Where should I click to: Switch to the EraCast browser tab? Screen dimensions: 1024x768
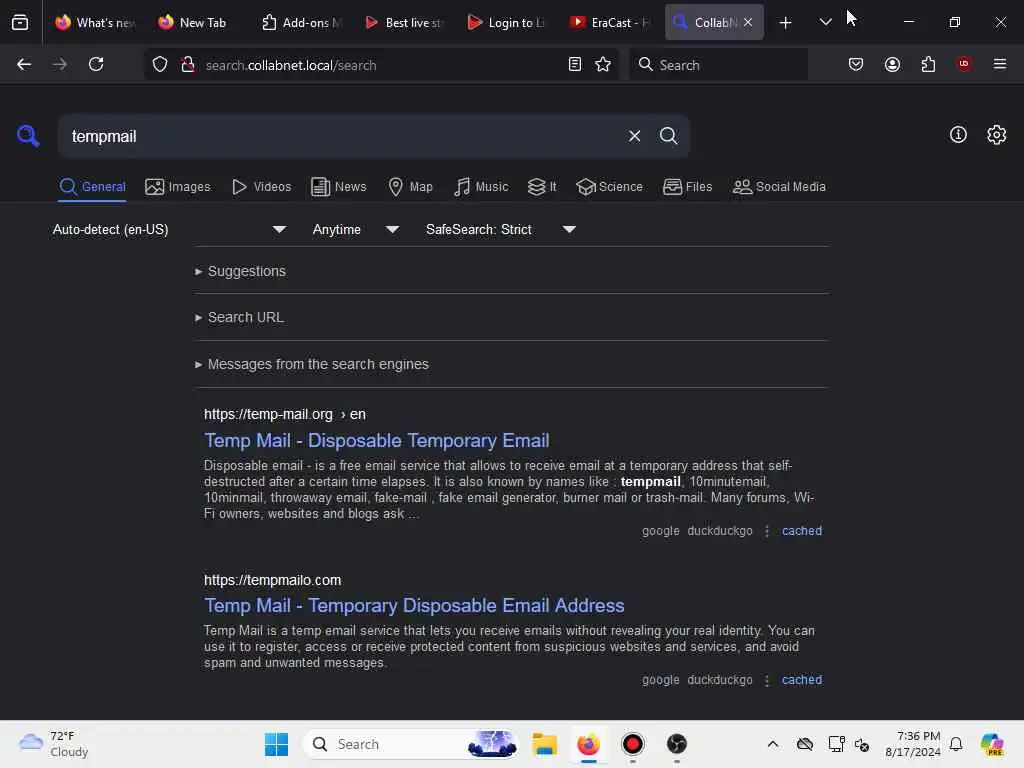609,22
